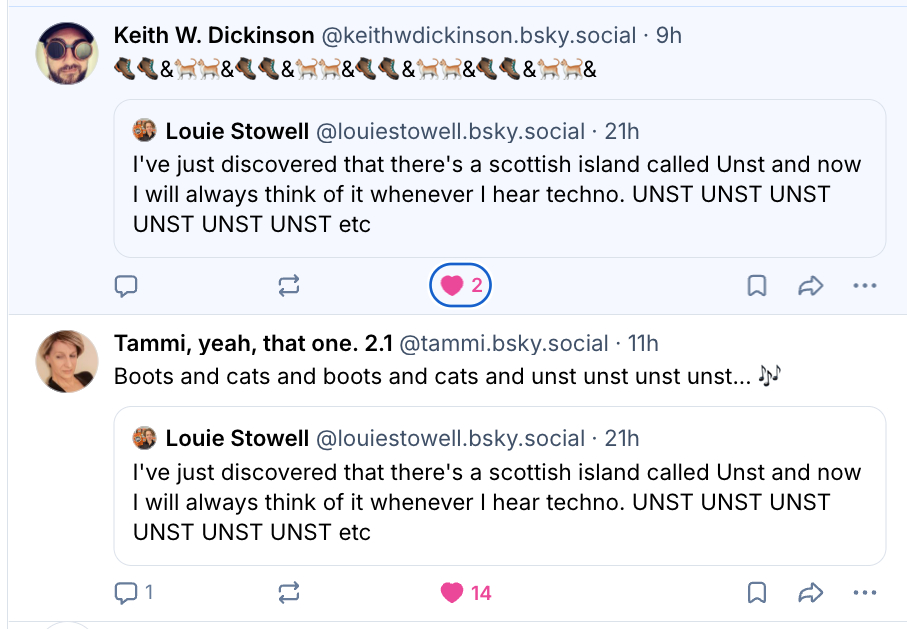Unlike Keith's post with 2 likes
Viewport: 907px width, 629px height.
click(461, 287)
